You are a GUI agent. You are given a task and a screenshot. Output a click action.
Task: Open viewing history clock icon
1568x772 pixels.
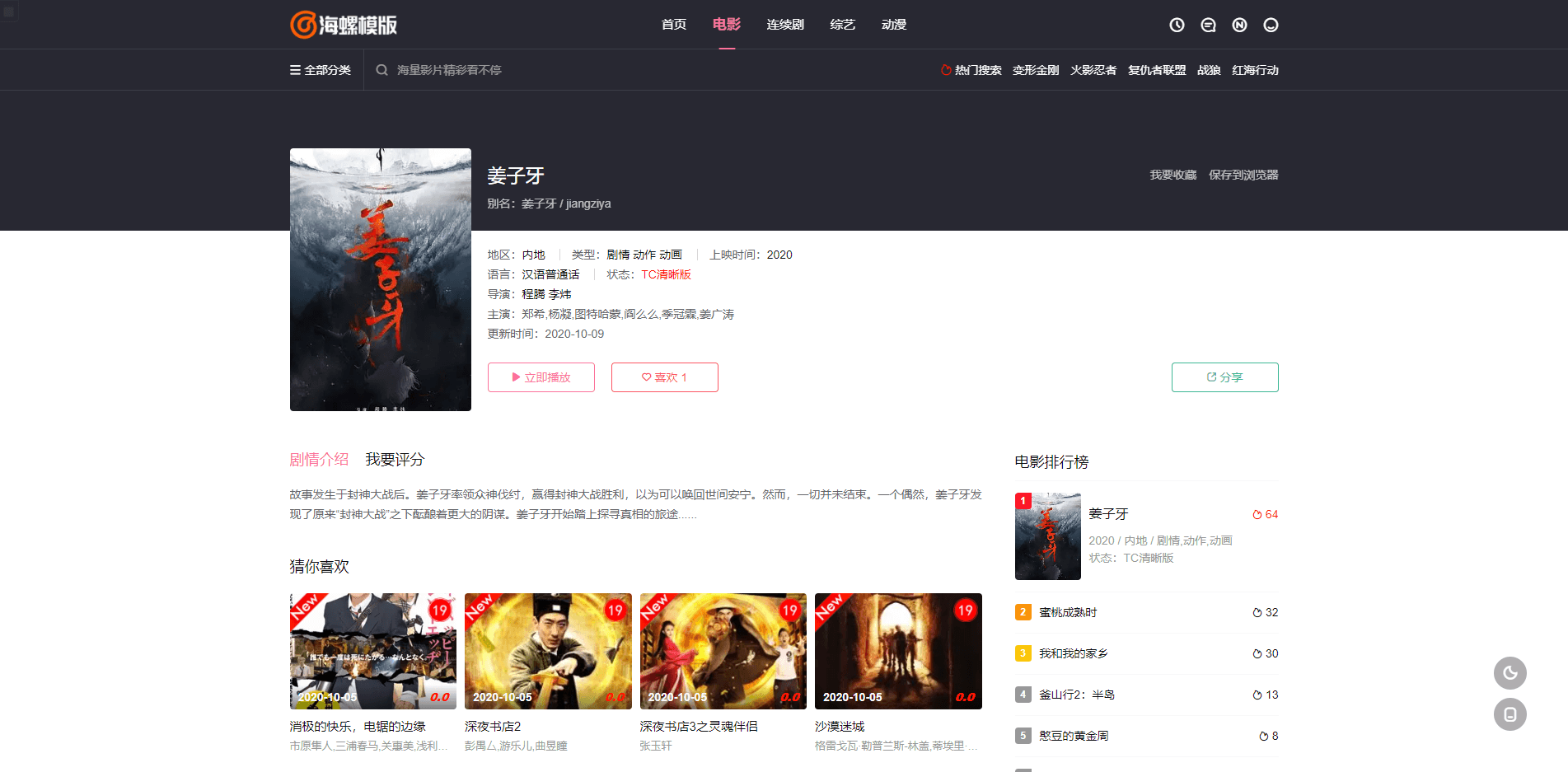click(1177, 25)
